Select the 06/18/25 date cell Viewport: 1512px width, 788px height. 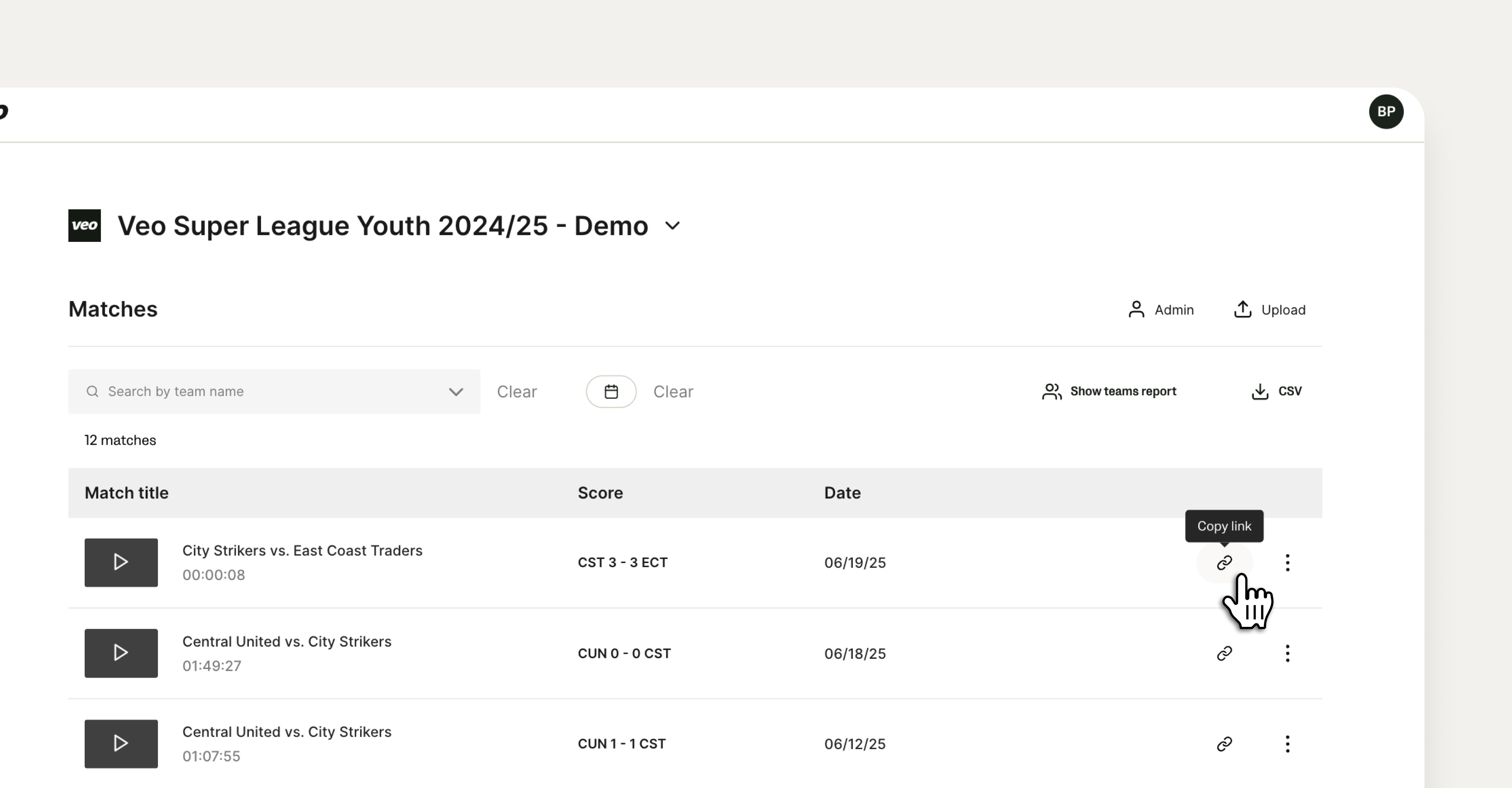[x=854, y=654]
